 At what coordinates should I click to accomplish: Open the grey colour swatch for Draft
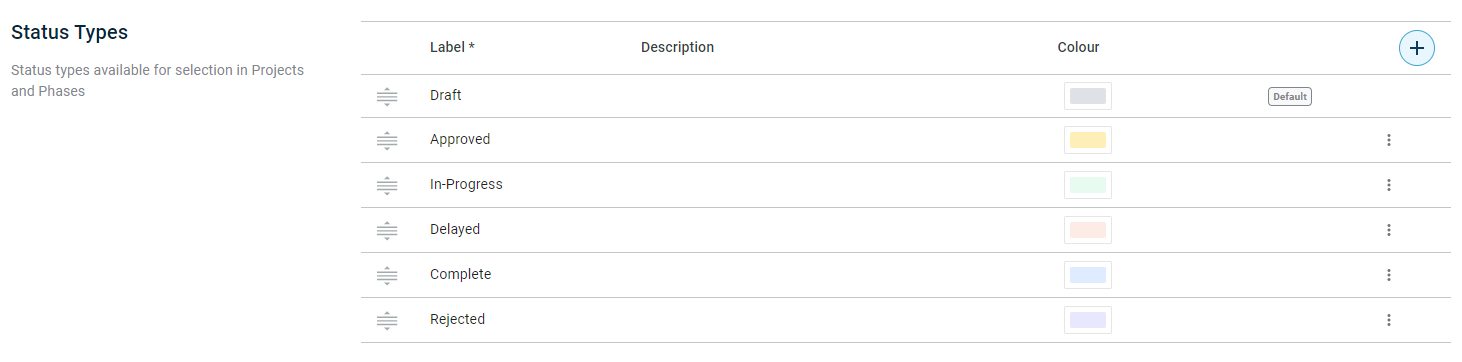[x=1088, y=96]
